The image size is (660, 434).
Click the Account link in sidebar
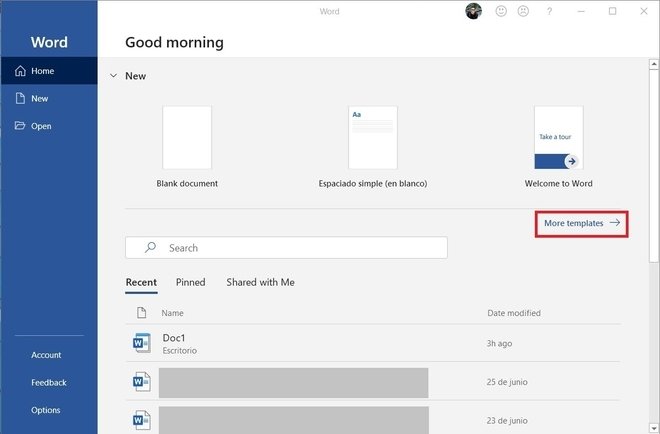46,355
